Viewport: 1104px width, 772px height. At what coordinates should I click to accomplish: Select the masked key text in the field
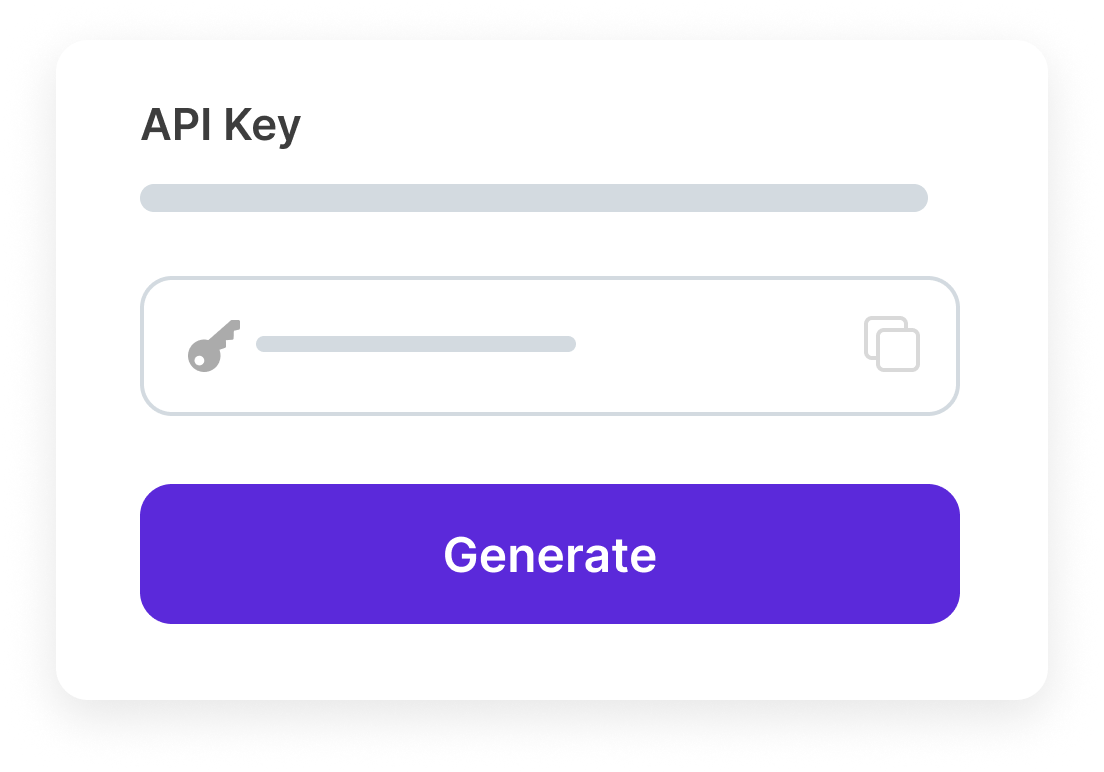coord(415,344)
